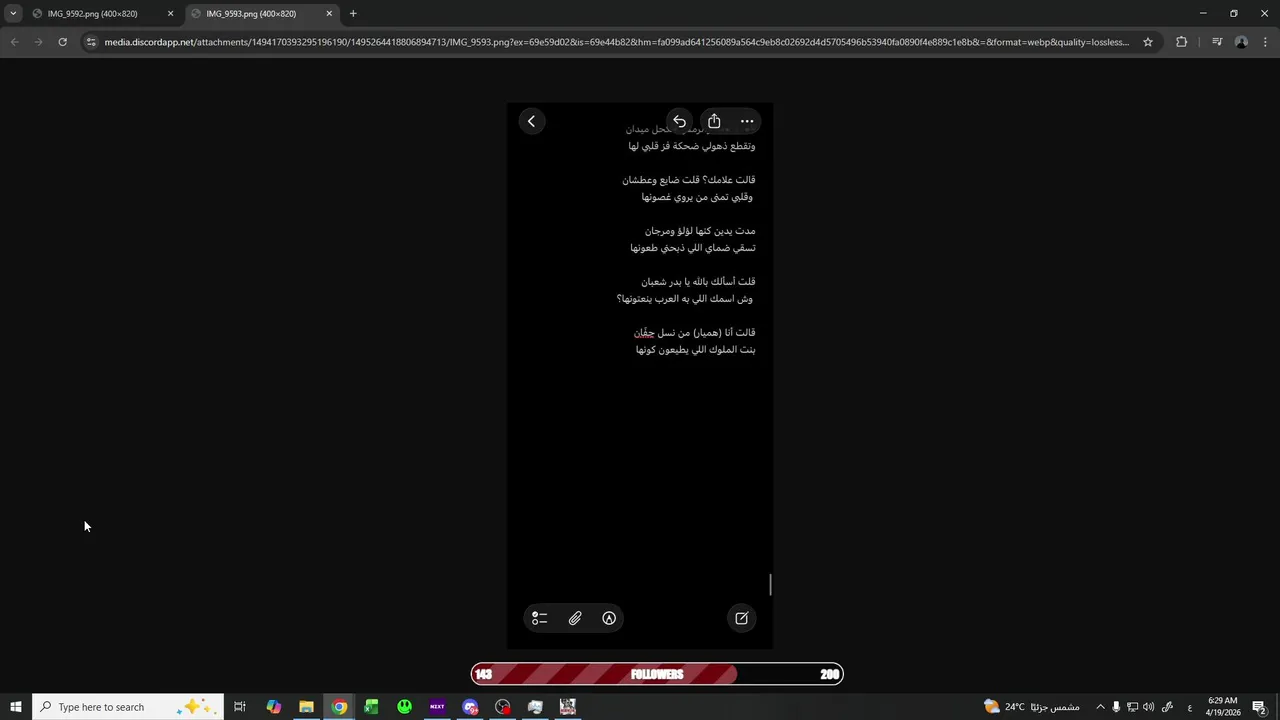1280x720 pixels.
Task: Open Discord from the taskbar
Action: coord(470,707)
